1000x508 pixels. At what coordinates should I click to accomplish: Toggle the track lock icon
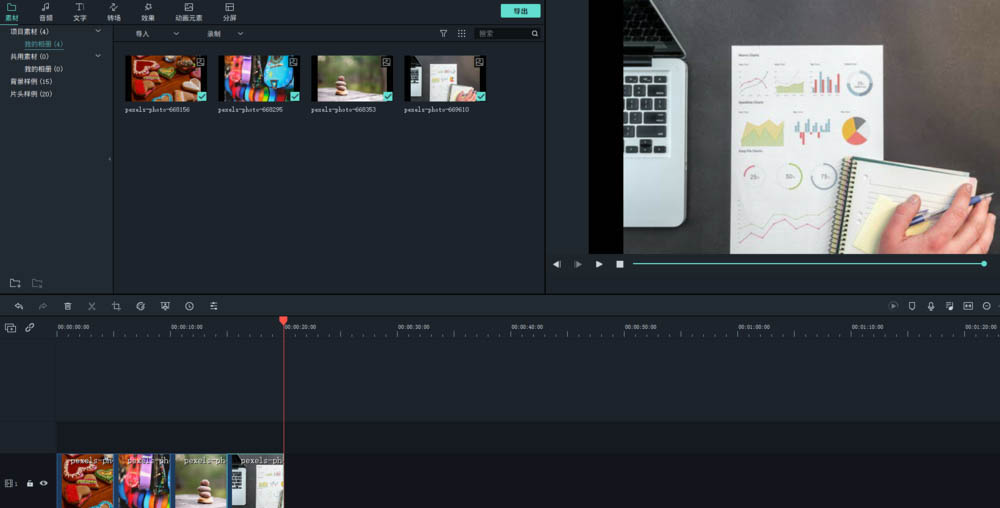pos(29,483)
